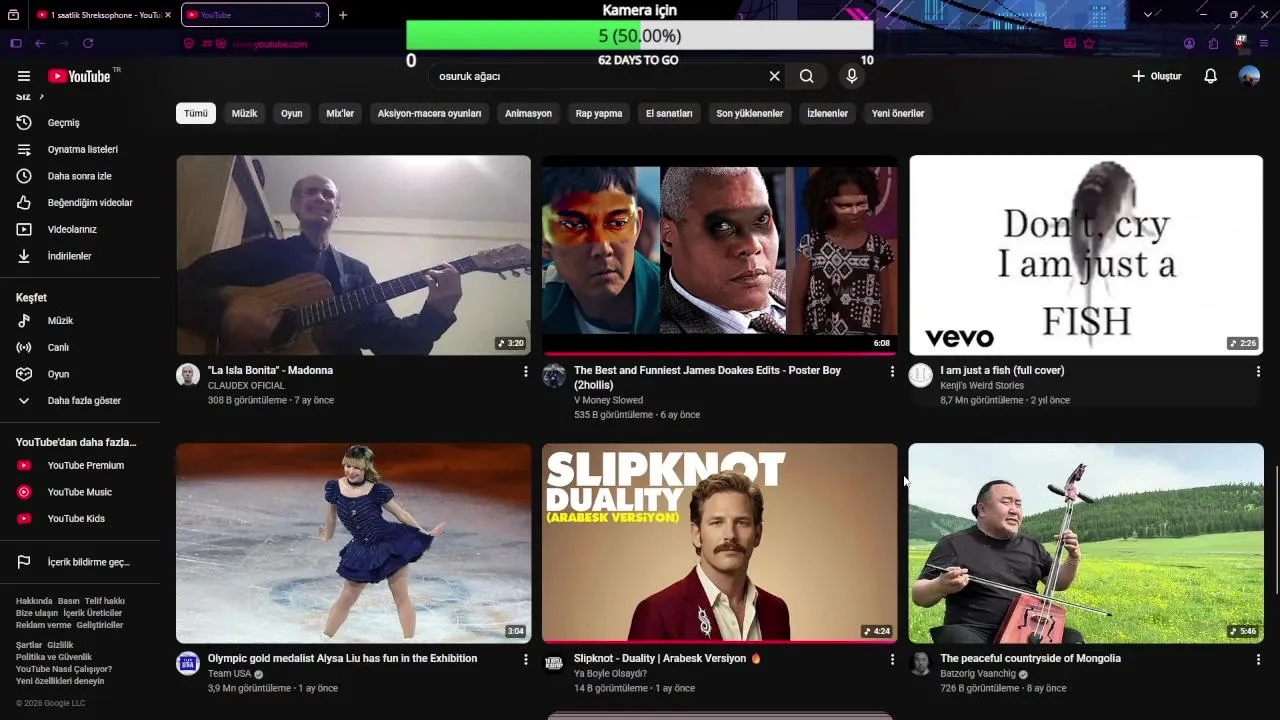Open the Oluştur create button
This screenshot has height=720, width=1280.
[1156, 76]
